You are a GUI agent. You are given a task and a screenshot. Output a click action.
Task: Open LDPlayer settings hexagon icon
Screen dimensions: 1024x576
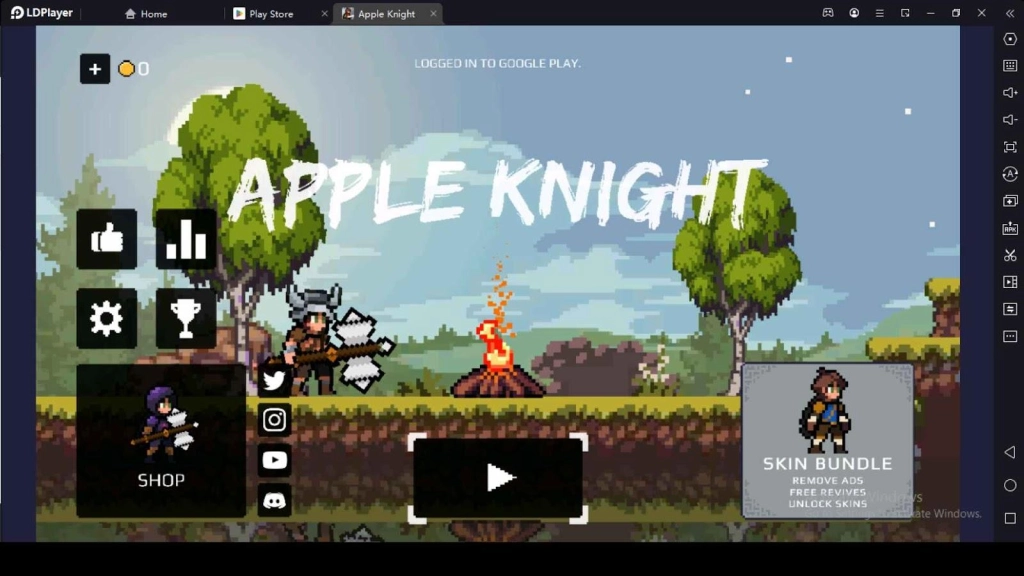coord(1010,39)
